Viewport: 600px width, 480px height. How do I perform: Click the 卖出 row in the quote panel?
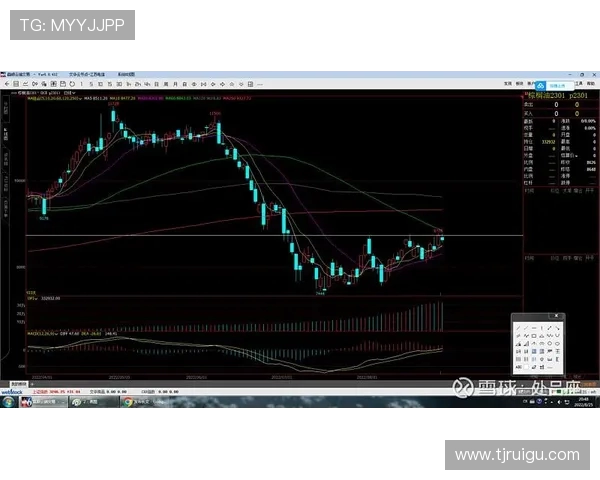click(x=529, y=107)
